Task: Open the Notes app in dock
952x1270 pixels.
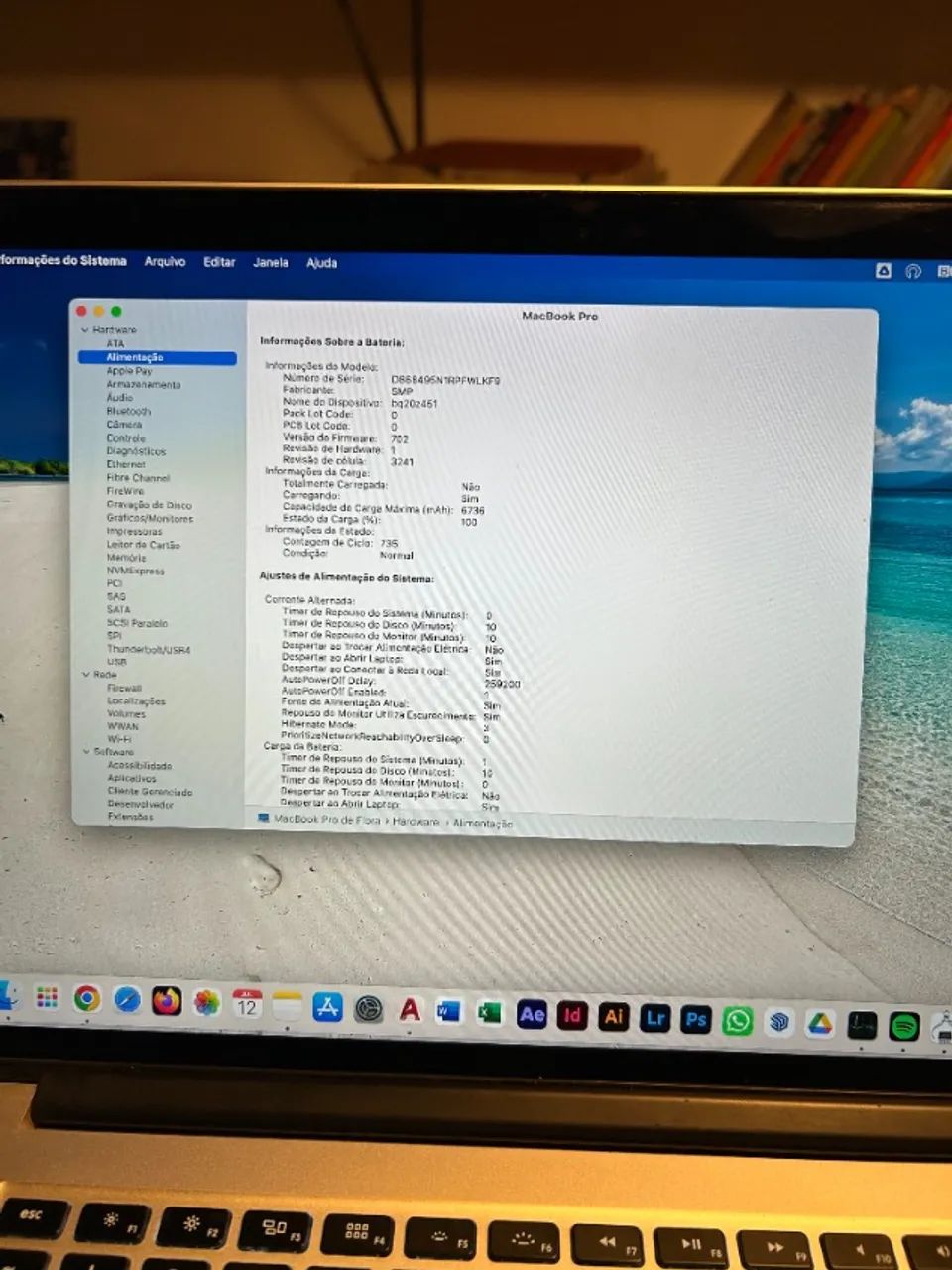Action: 287,1005
